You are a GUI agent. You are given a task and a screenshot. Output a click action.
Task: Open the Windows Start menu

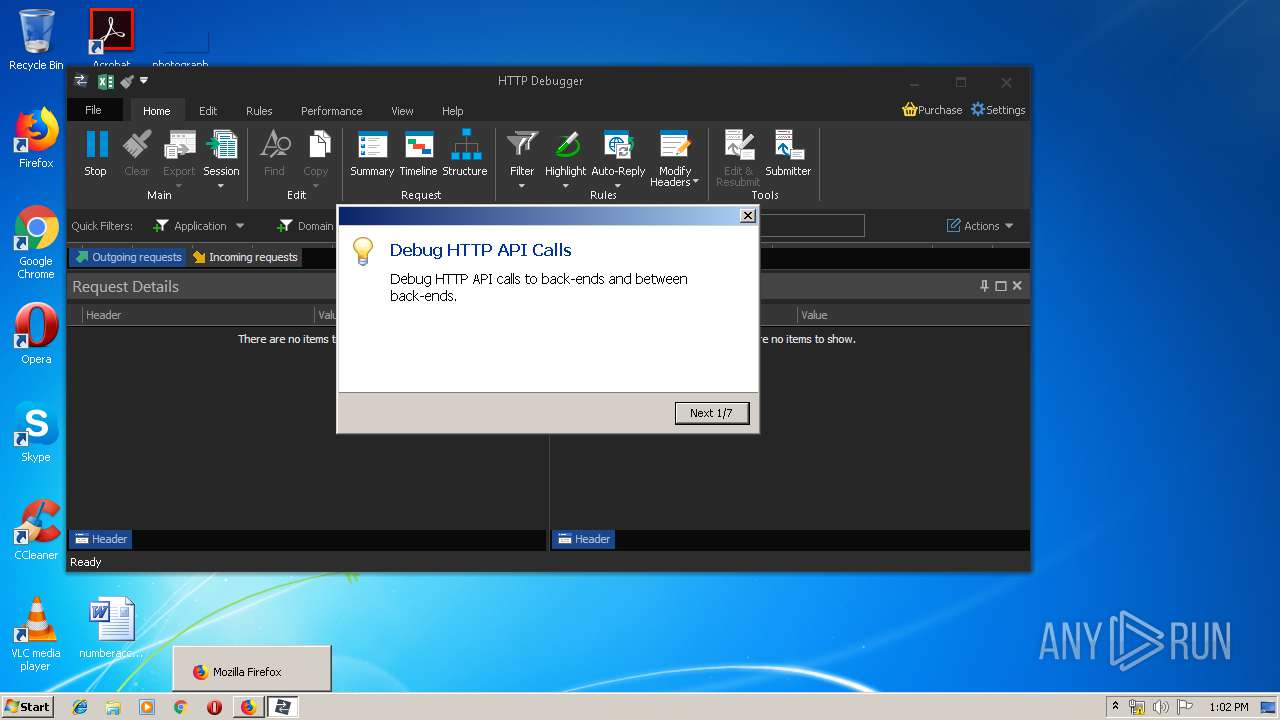coord(27,707)
